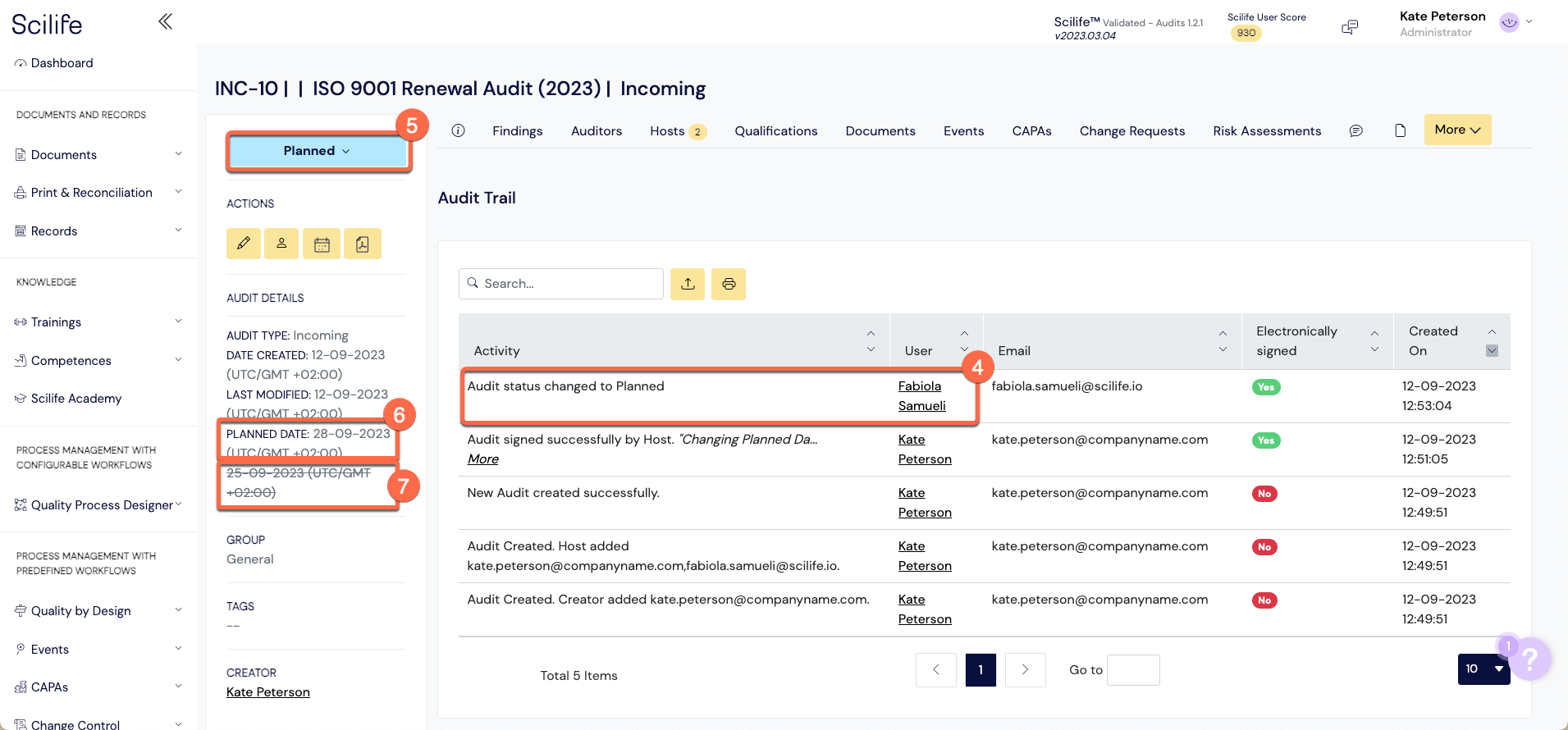Click the Kate Peterson creator link

[268, 692]
